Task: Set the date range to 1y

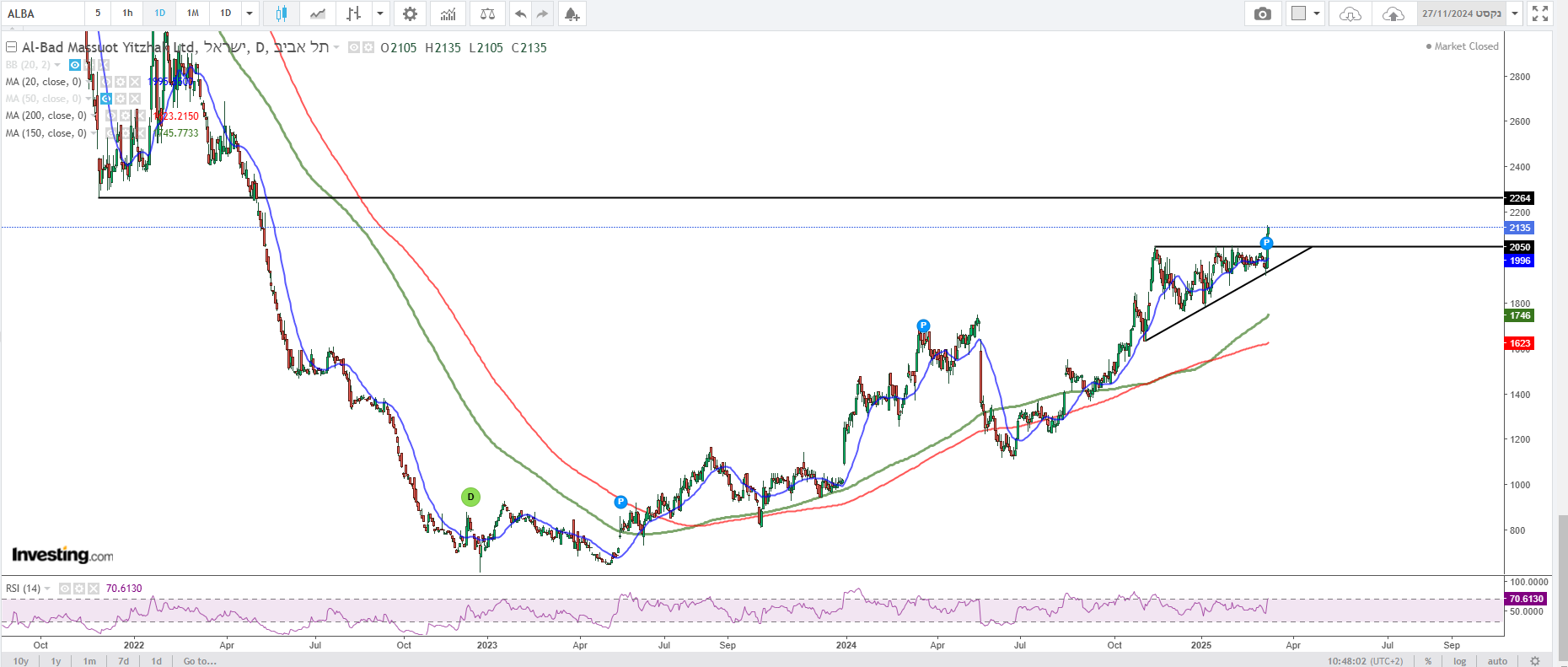Action: click(x=56, y=661)
